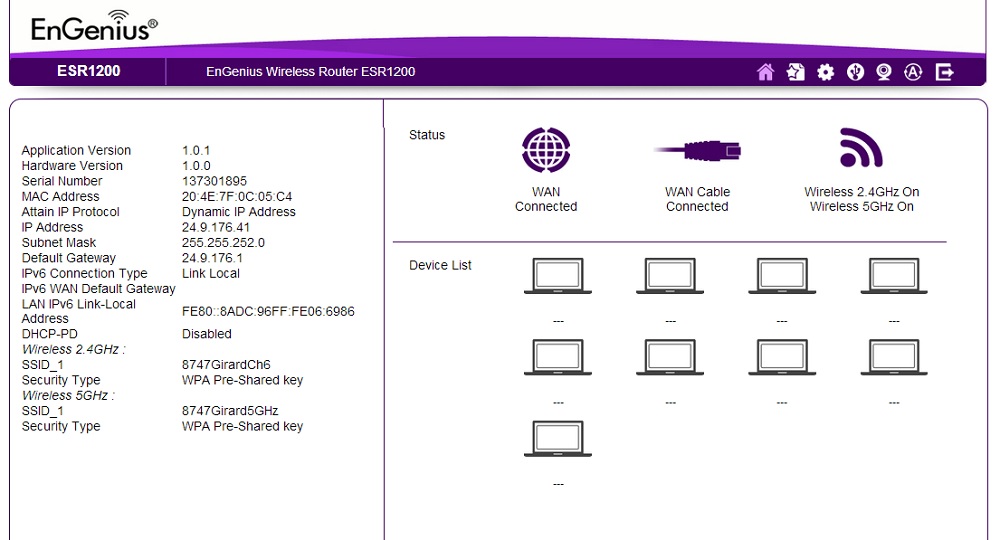Click the IP address value 24.9.176.41

216,227
